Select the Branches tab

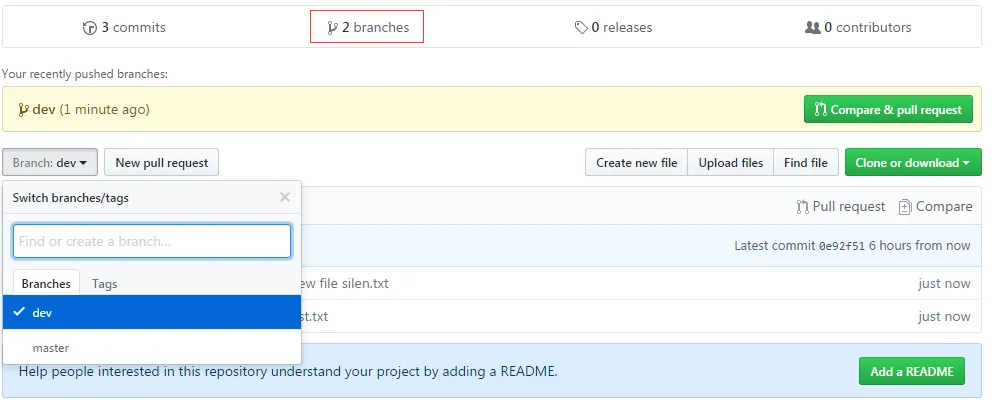[x=47, y=284]
